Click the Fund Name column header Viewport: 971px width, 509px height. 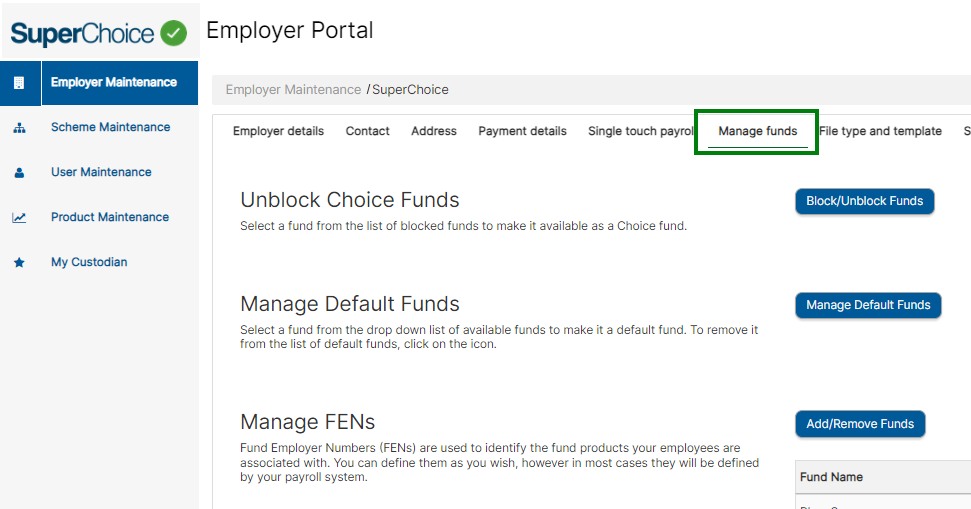tap(831, 477)
